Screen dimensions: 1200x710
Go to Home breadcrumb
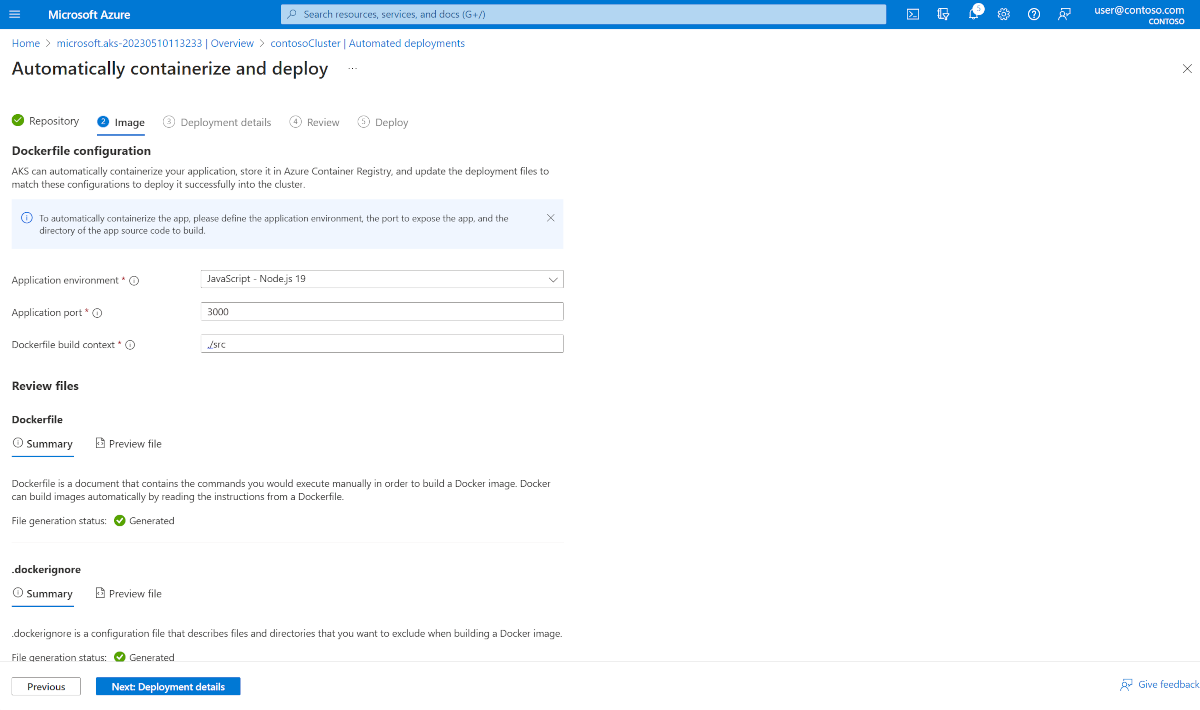click(26, 44)
